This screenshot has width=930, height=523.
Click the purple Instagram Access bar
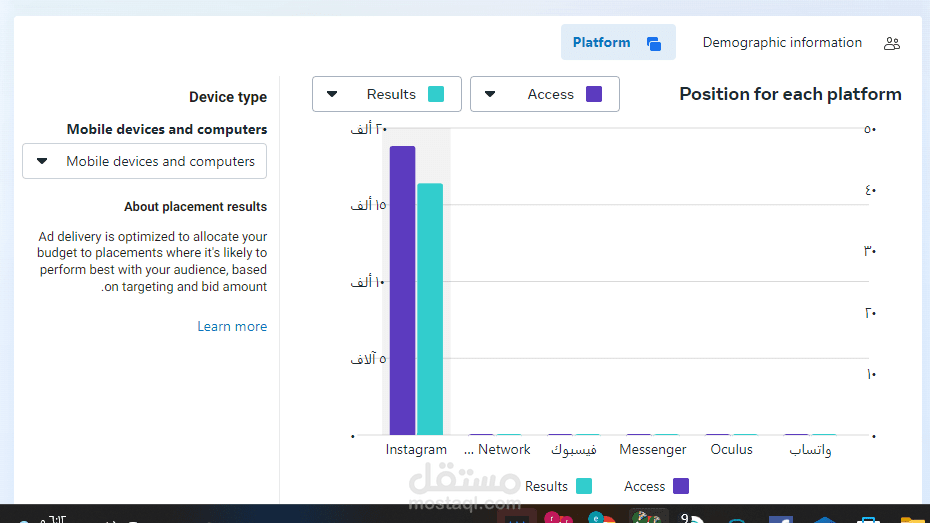pyautogui.click(x=402, y=291)
